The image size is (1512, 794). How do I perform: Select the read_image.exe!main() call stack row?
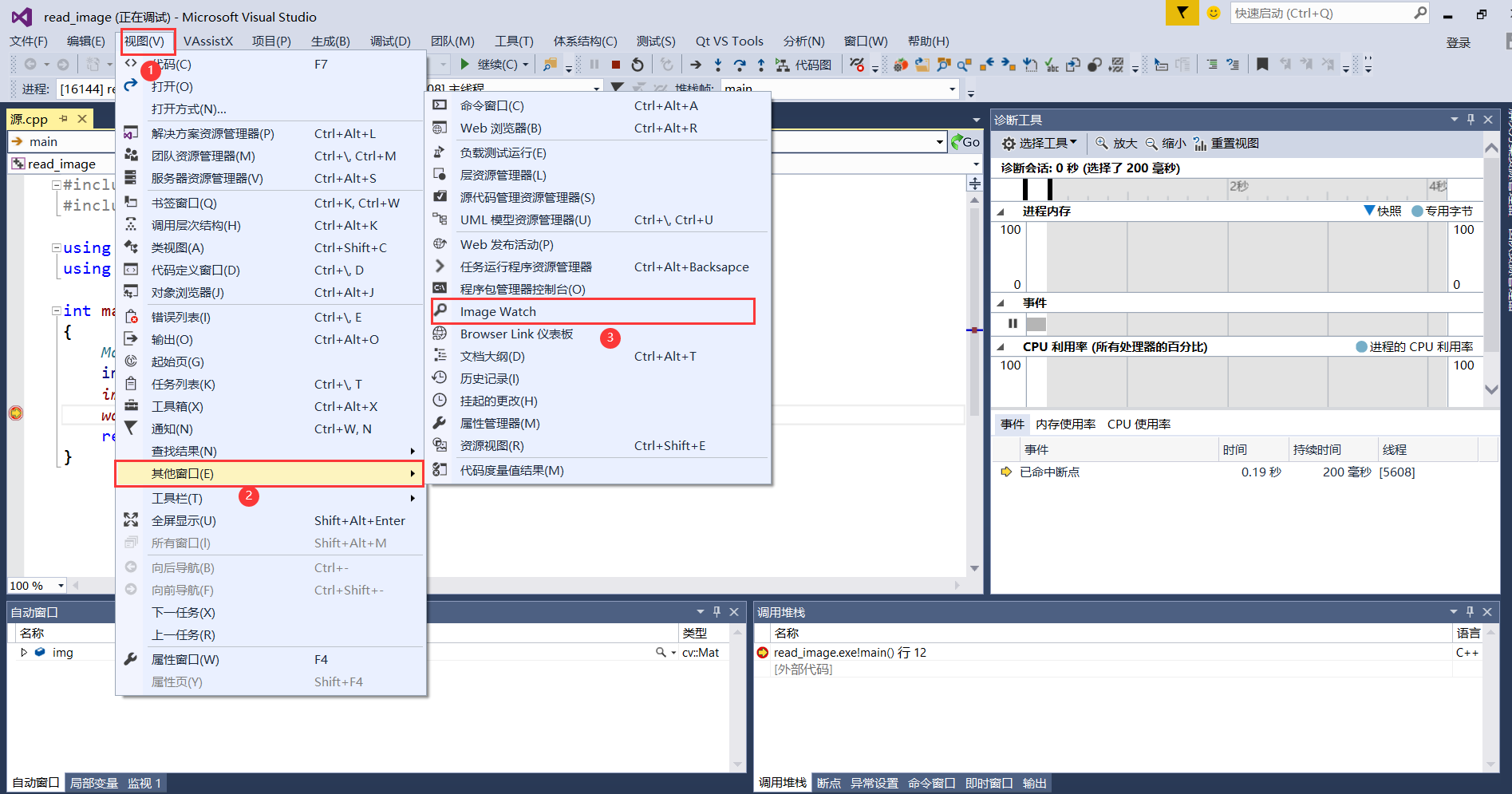coord(1116,653)
